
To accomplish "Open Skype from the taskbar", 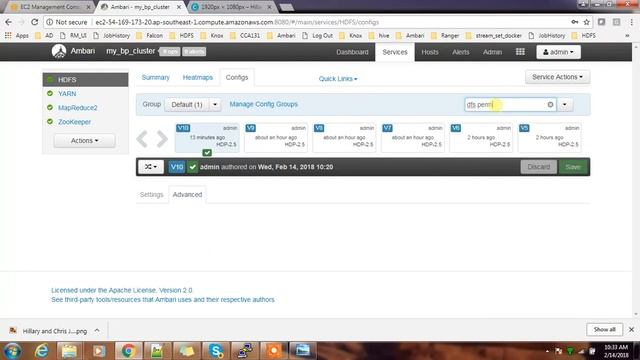I will (x=216, y=351).
